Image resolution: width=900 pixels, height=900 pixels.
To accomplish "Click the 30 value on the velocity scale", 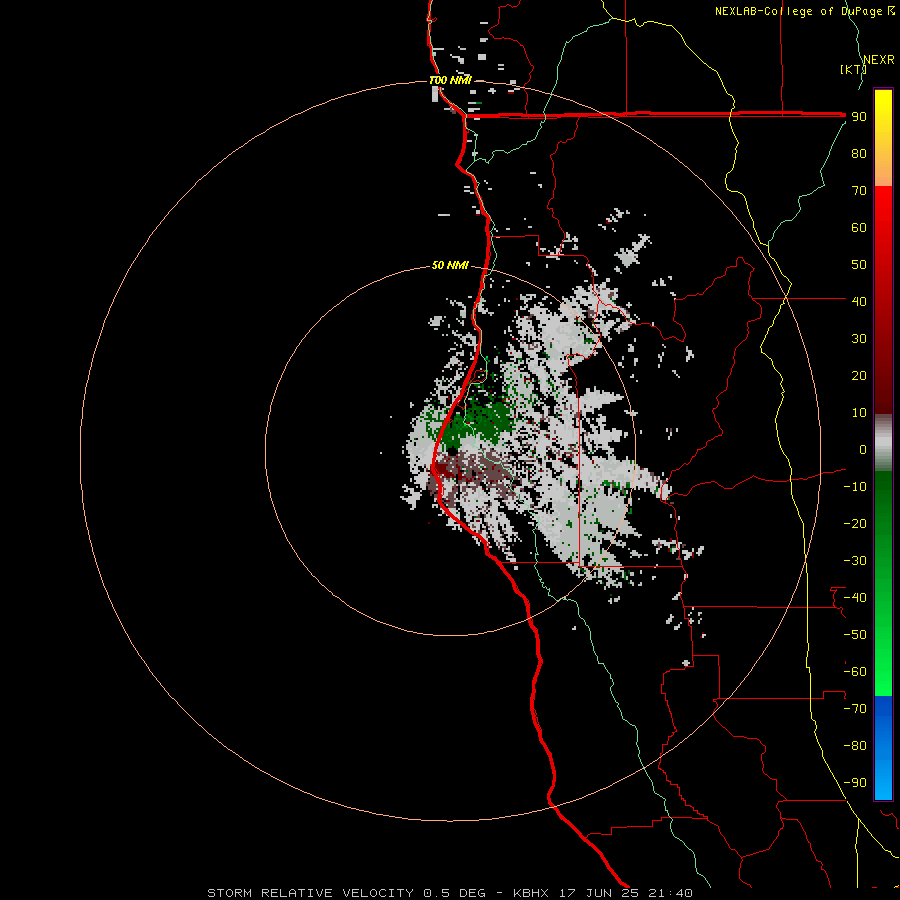I will click(859, 339).
